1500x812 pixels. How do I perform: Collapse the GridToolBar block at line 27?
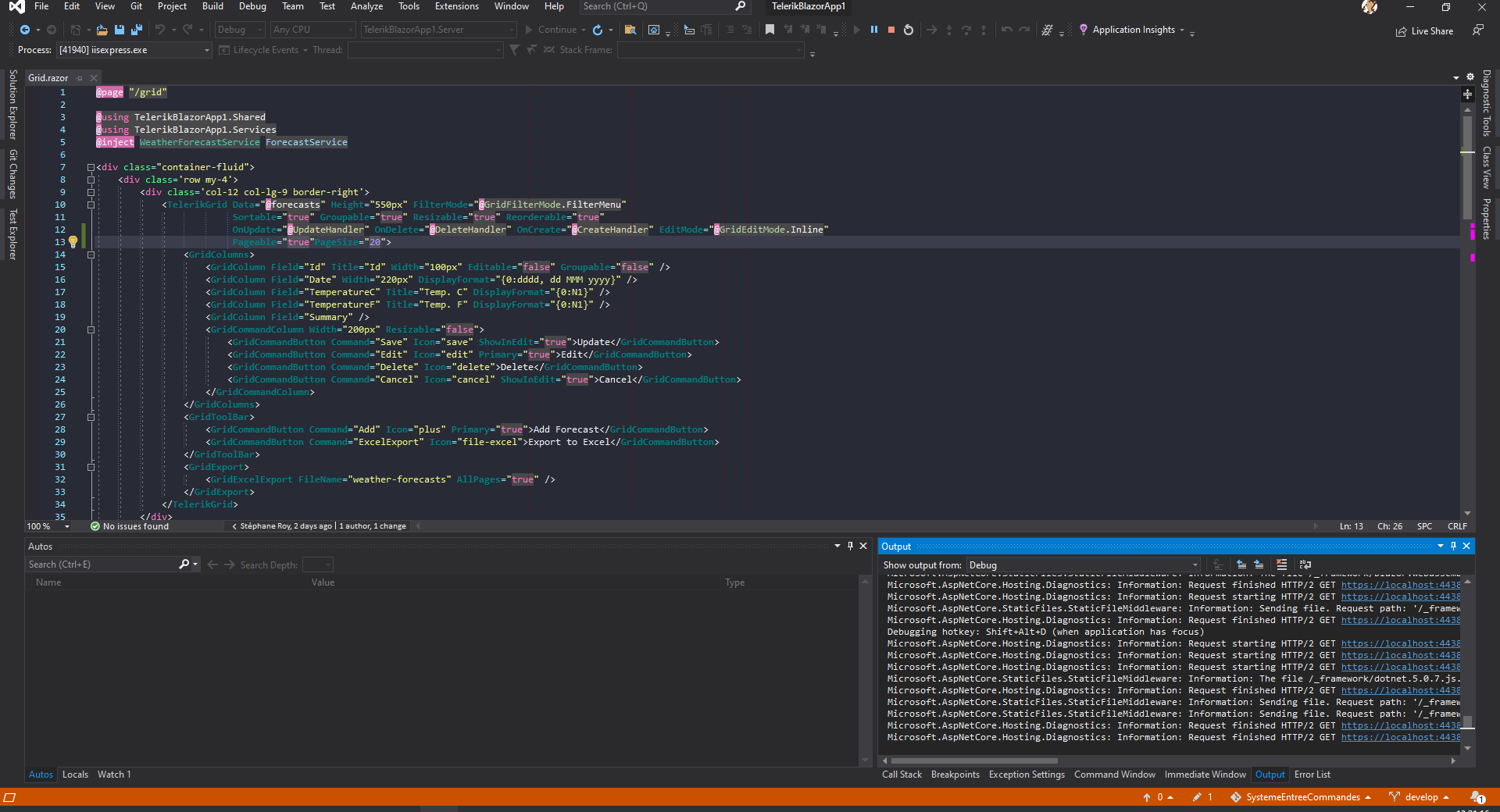91,417
